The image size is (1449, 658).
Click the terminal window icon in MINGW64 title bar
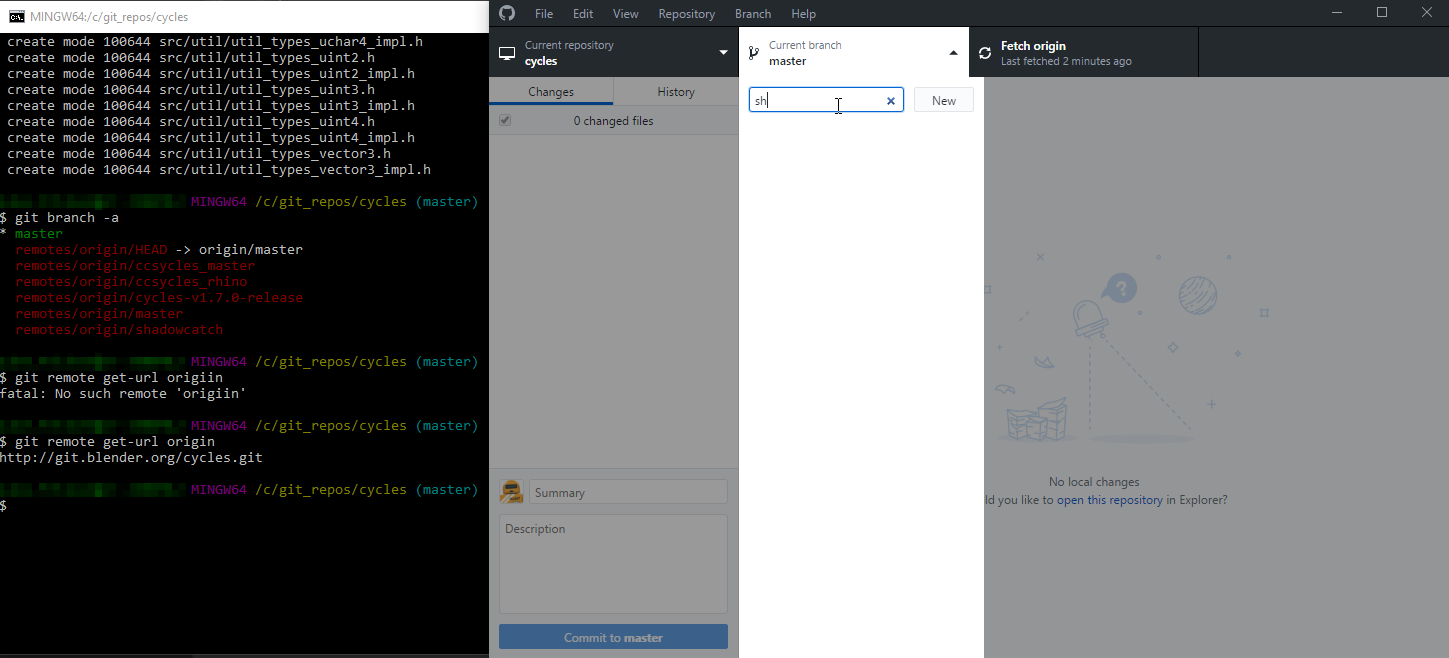coord(17,16)
